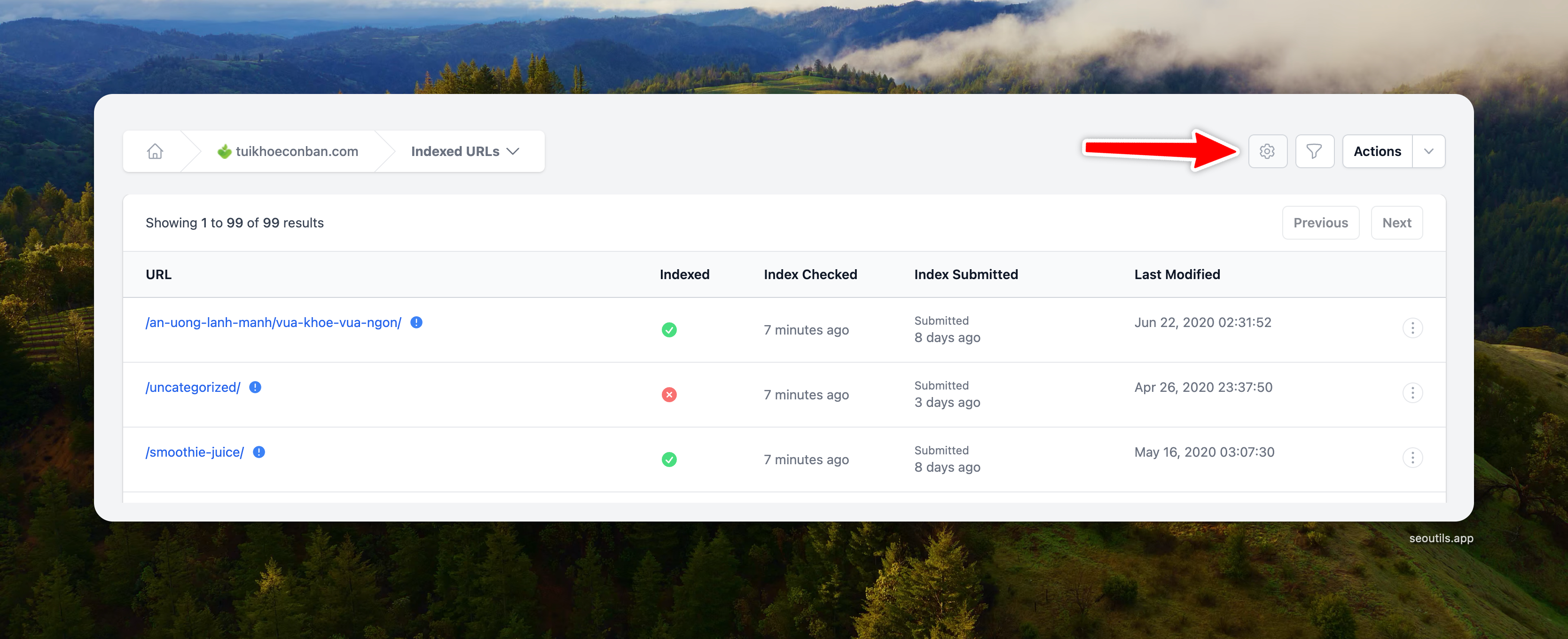Open the /uncategorized/ URL link
The width and height of the screenshot is (1568, 639).
tap(193, 387)
